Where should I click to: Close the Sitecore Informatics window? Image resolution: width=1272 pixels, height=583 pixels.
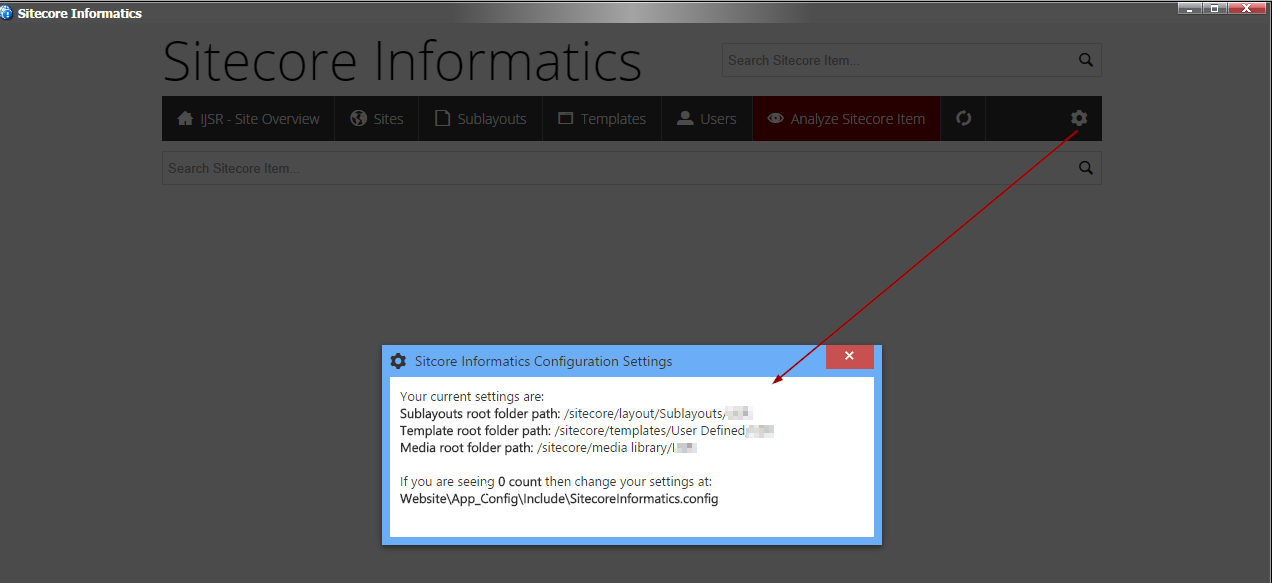[1248, 7]
